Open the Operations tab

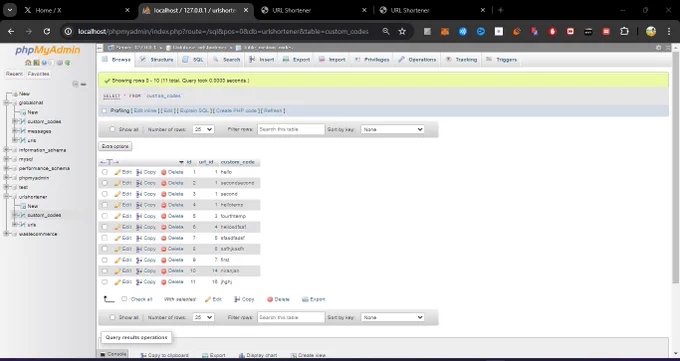tap(417, 60)
